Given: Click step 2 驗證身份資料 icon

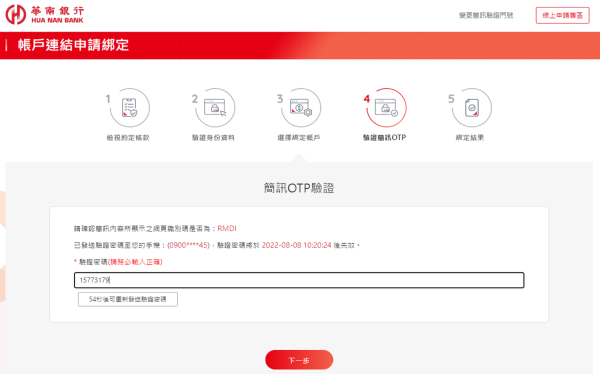Looking at the screenshot, I should 215,108.
